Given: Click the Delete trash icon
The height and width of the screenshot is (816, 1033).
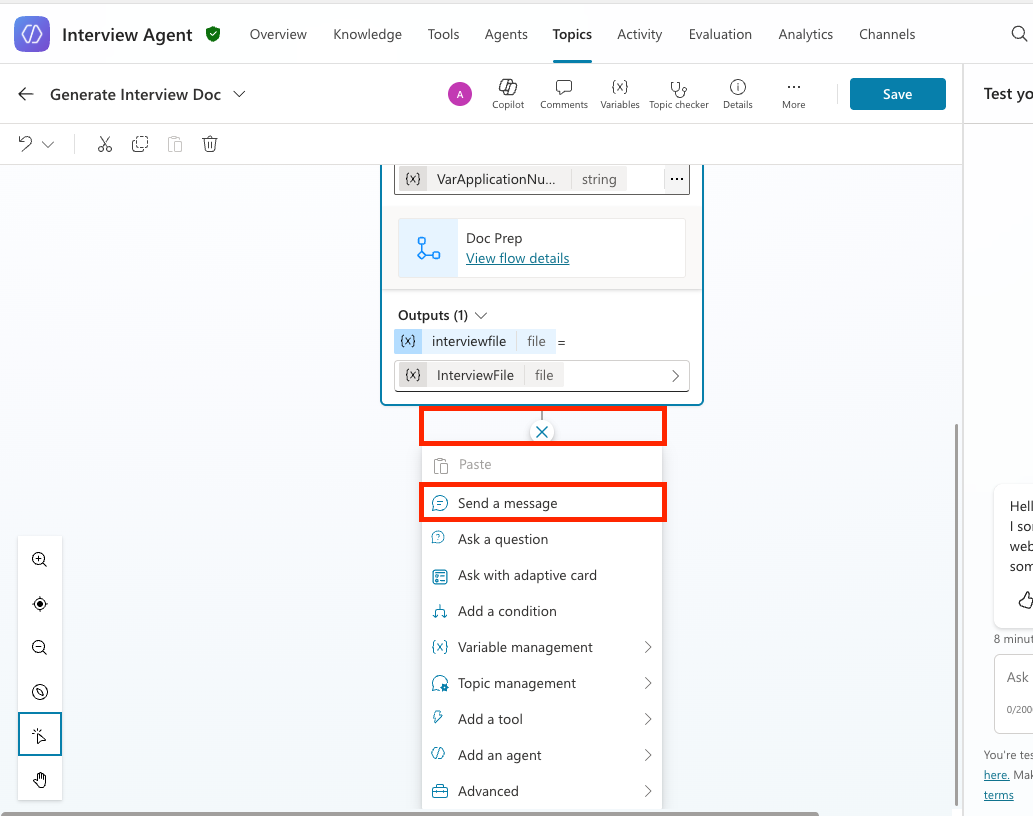Looking at the screenshot, I should coord(209,143).
